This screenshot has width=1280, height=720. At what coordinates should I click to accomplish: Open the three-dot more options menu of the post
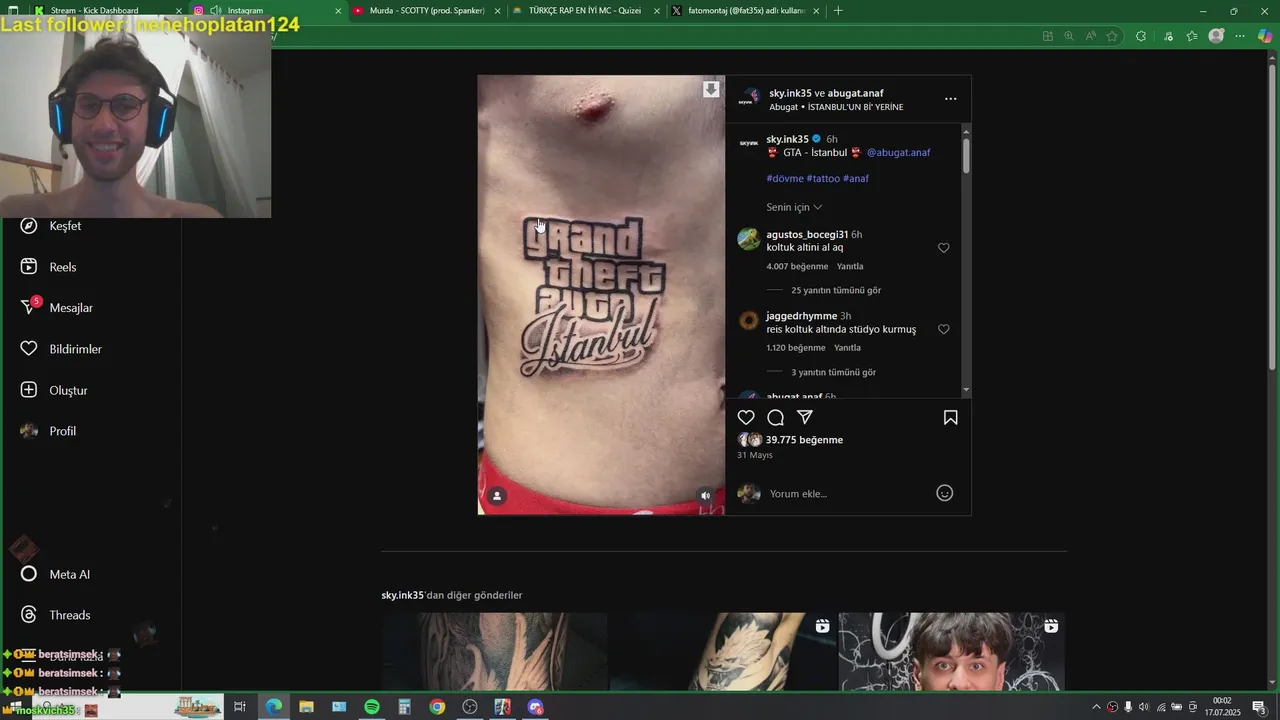pos(951,99)
